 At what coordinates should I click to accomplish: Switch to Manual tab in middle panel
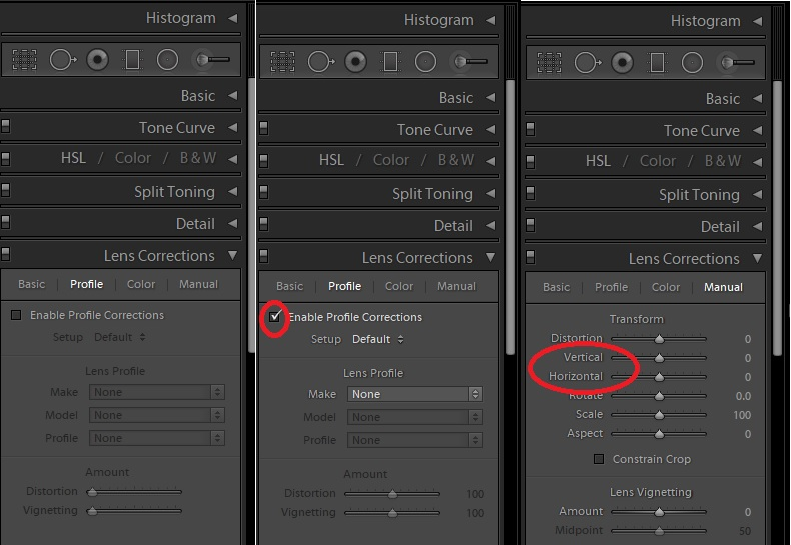tap(456, 286)
